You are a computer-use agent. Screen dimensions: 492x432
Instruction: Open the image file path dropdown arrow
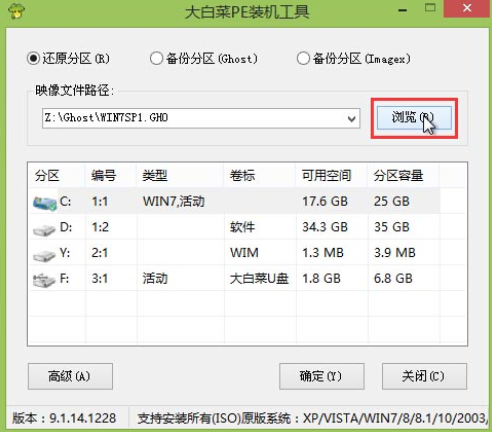tap(351, 118)
